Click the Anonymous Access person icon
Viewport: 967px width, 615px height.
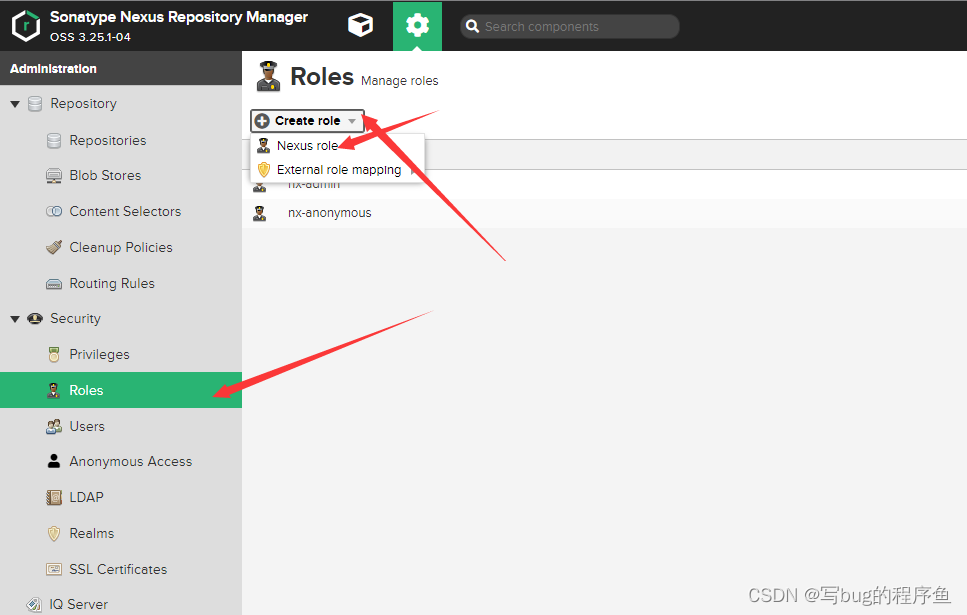point(54,461)
